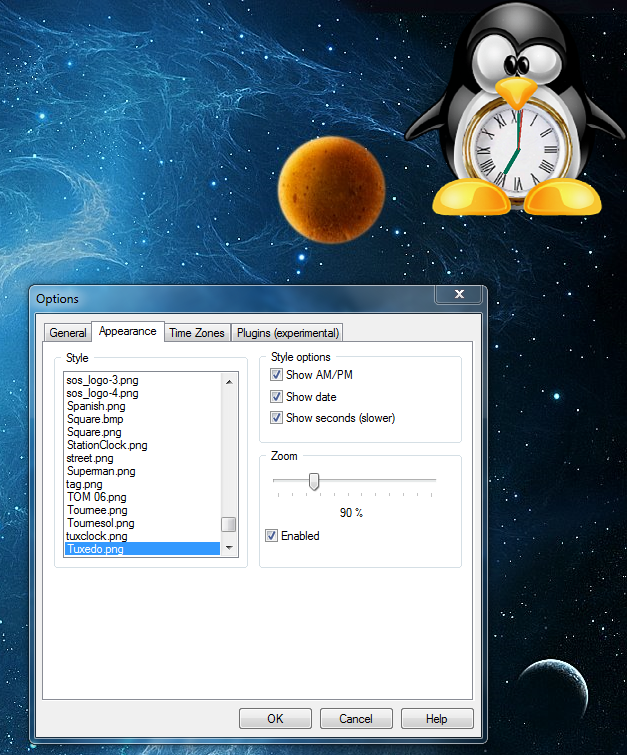
Task: Toggle the Show AM/PM checkbox
Action: coord(276,375)
